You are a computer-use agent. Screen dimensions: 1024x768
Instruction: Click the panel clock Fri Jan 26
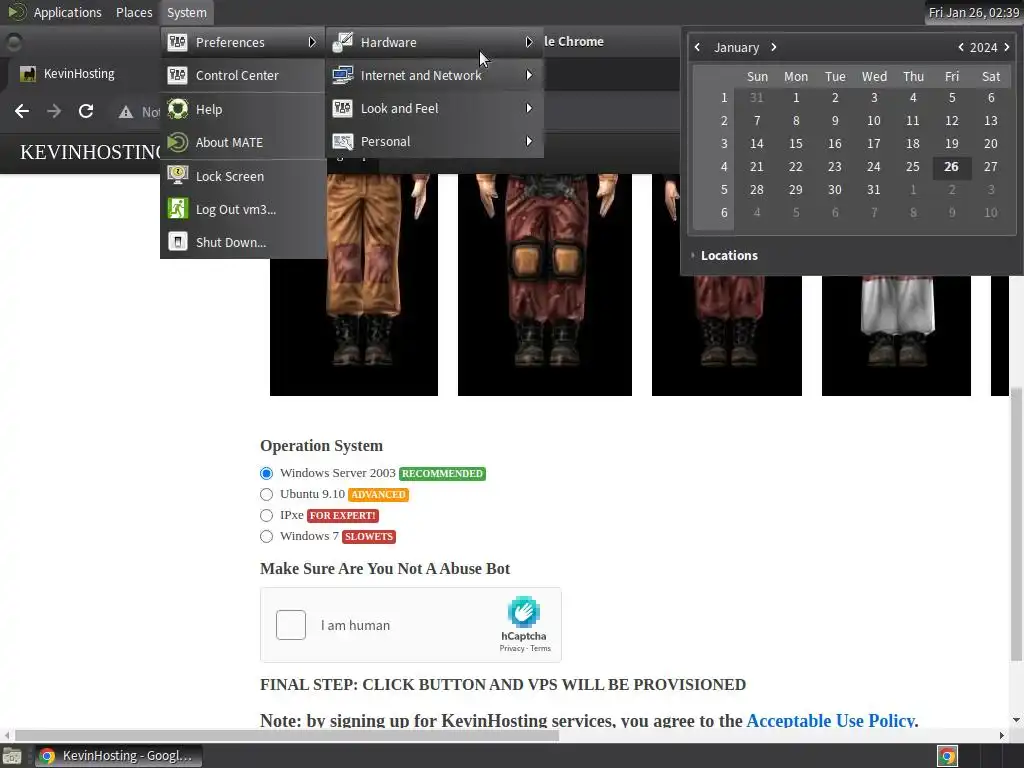point(974,12)
